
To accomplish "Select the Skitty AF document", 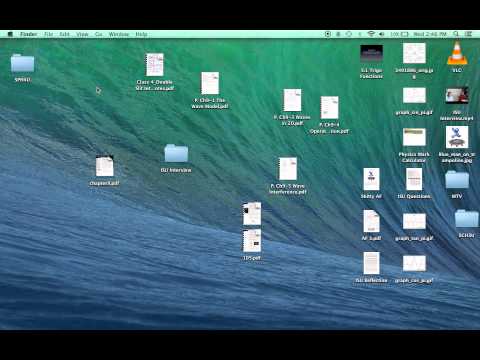I will [x=371, y=179].
